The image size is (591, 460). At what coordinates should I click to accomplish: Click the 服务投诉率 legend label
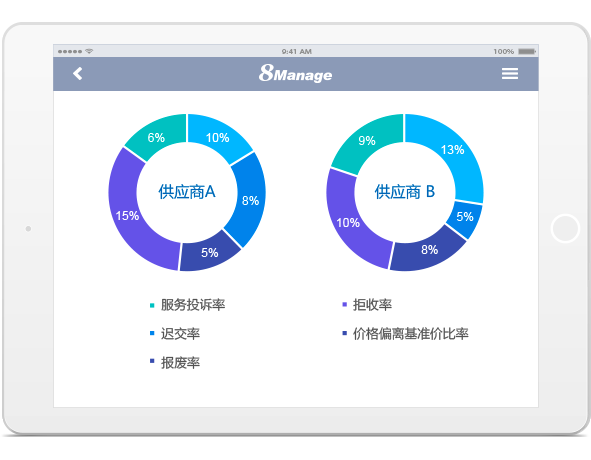click(193, 305)
